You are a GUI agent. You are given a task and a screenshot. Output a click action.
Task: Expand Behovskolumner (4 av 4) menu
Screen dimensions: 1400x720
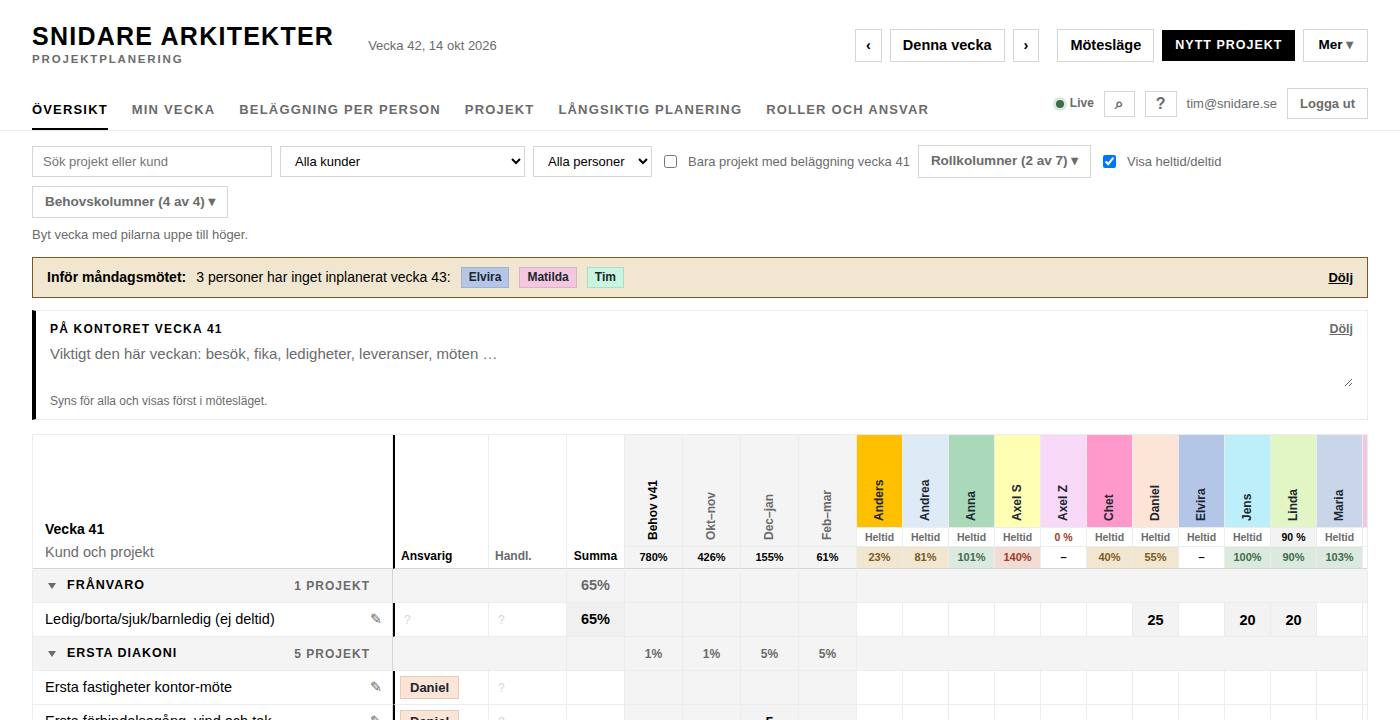point(130,202)
